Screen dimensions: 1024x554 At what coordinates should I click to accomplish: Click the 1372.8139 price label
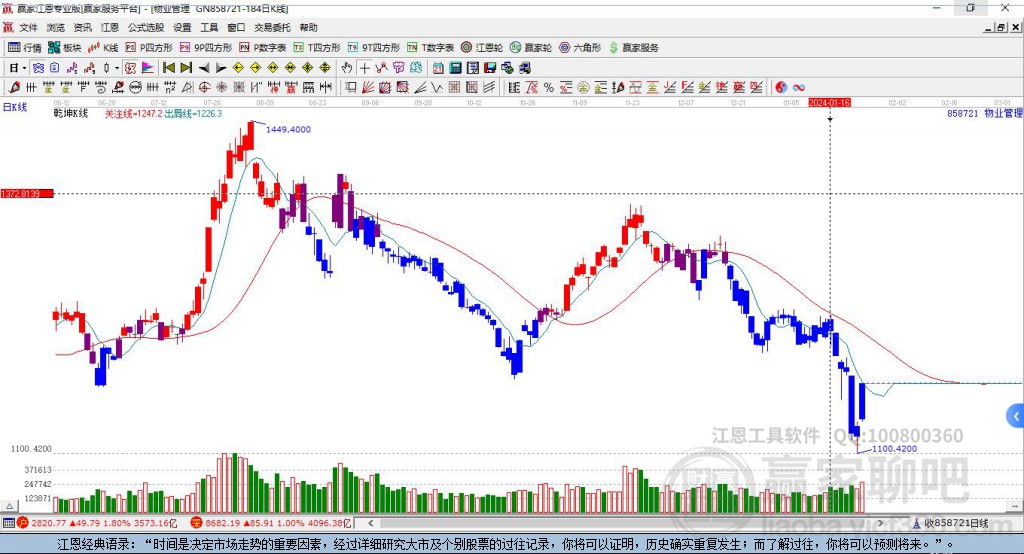pyautogui.click(x=26, y=193)
